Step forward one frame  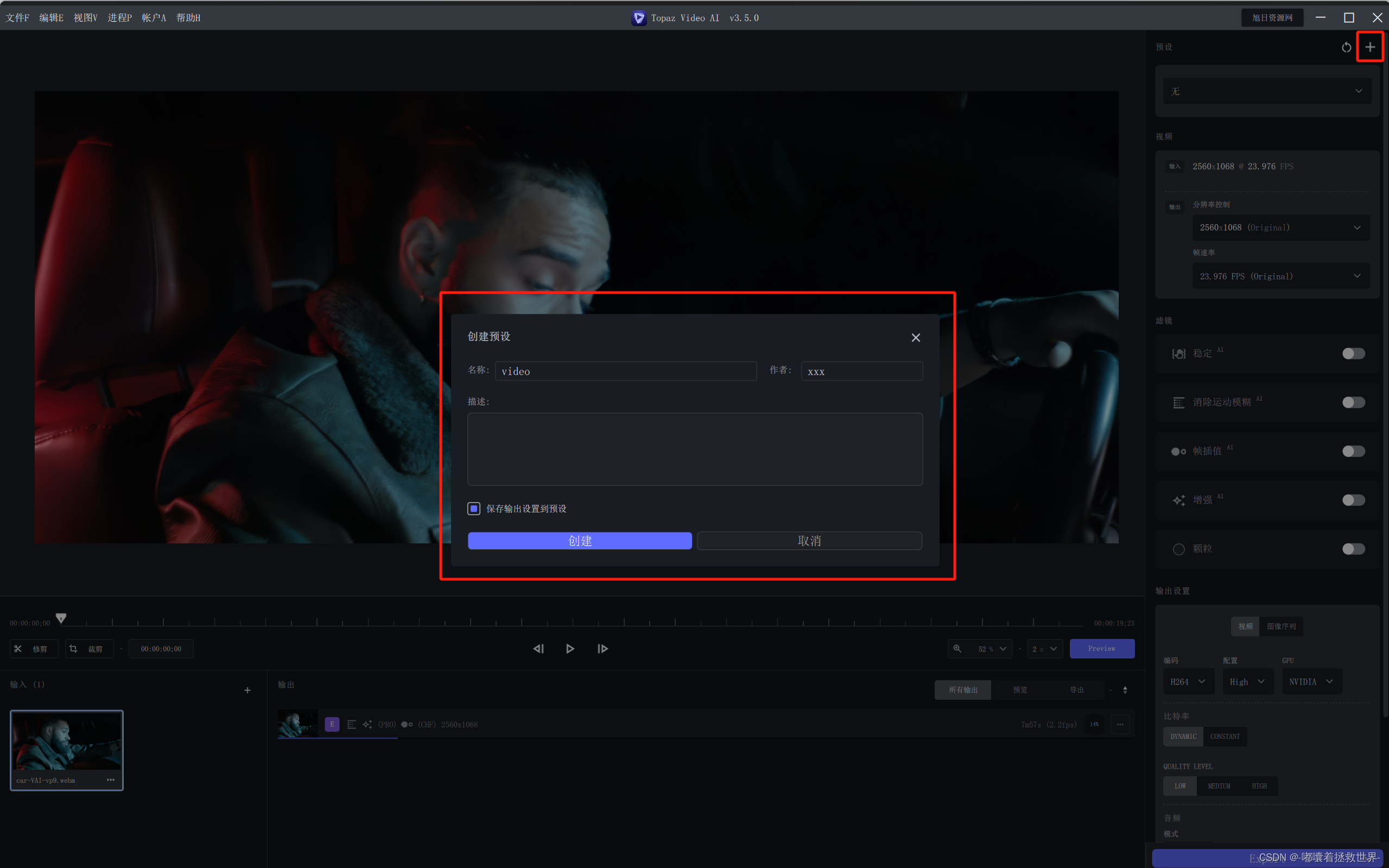coord(602,649)
